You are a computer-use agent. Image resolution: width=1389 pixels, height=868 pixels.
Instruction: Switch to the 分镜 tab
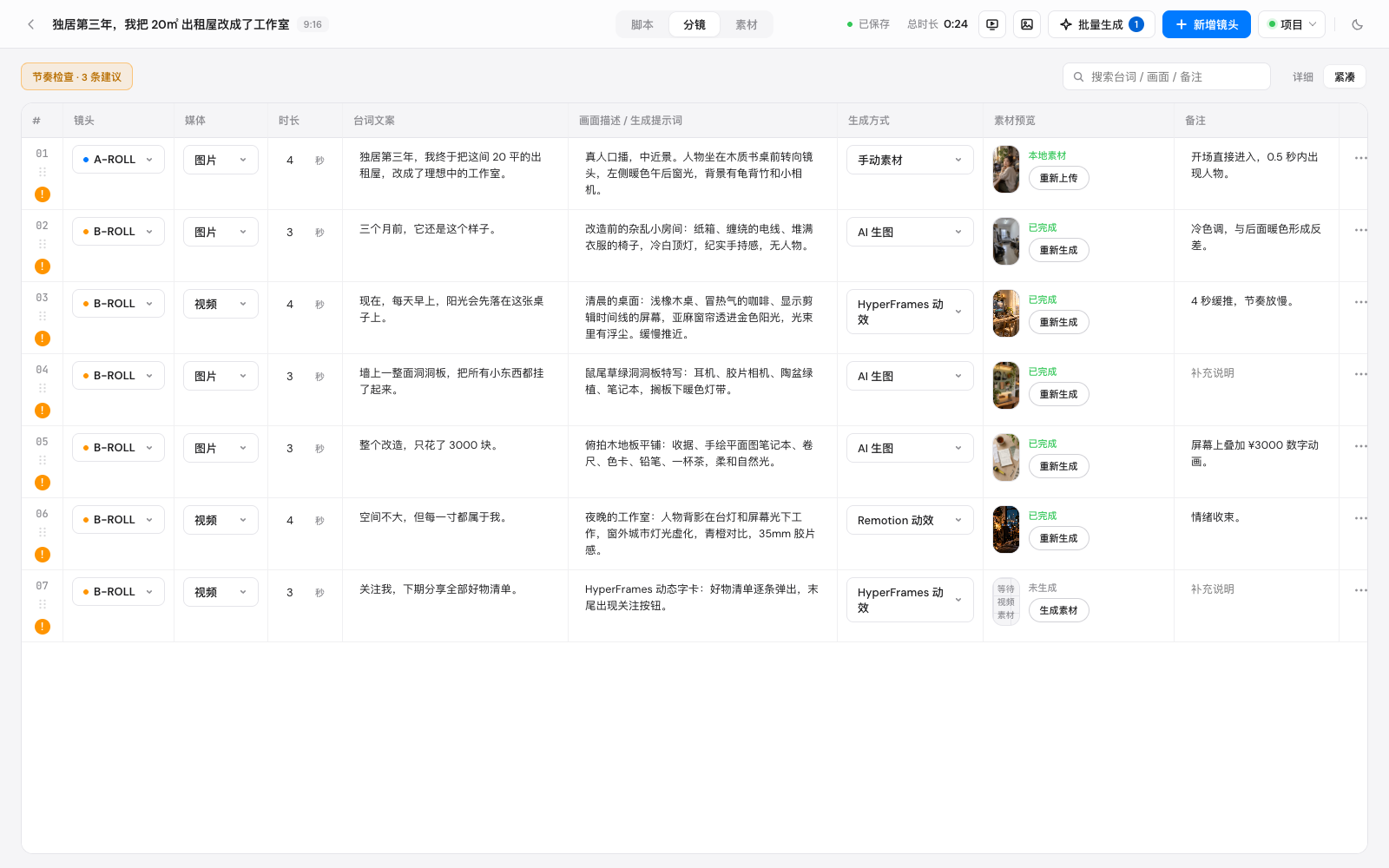694,24
